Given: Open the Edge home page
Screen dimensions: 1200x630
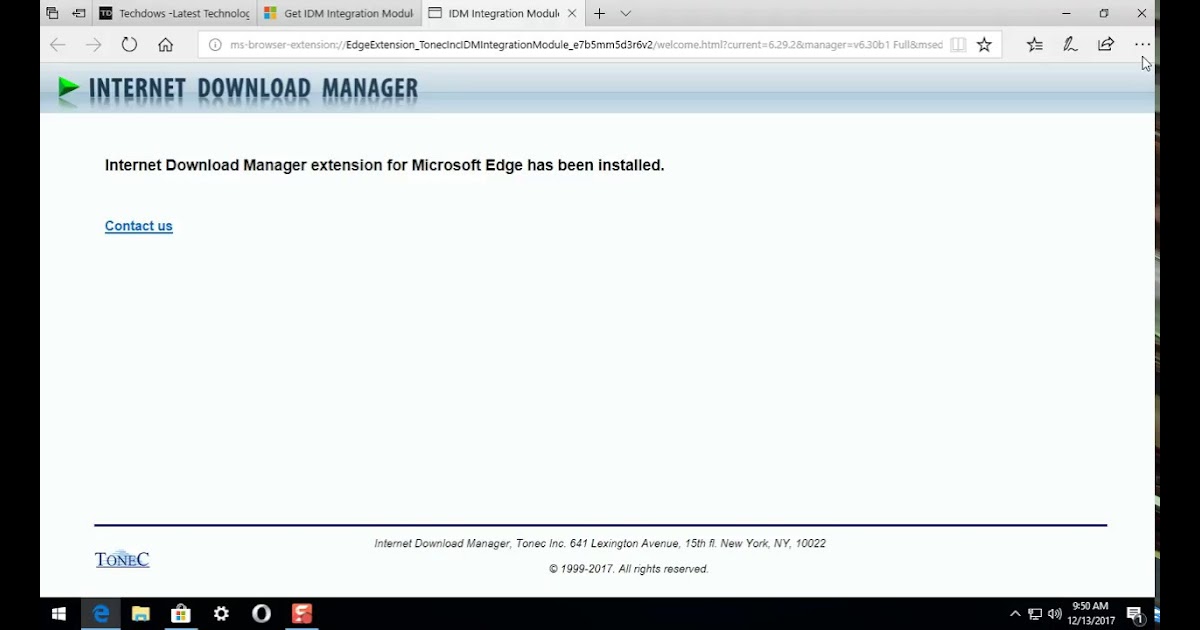Looking at the screenshot, I should click(x=166, y=45).
